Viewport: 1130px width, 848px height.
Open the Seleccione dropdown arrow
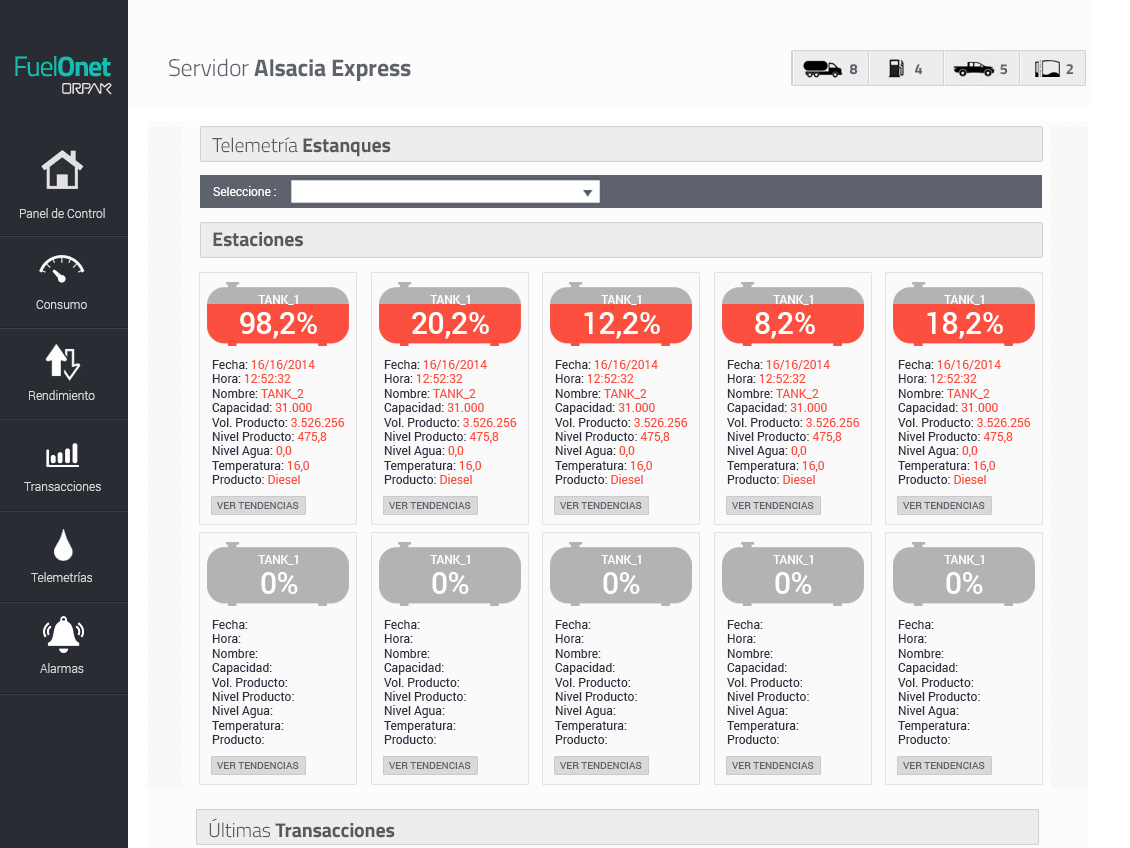588,192
